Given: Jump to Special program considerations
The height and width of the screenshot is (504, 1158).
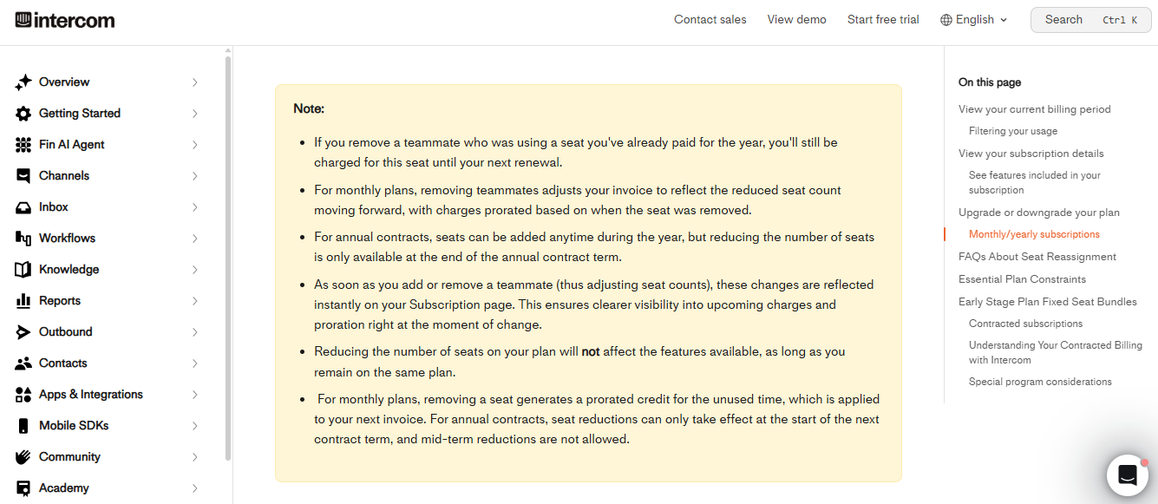Looking at the screenshot, I should (1040, 382).
